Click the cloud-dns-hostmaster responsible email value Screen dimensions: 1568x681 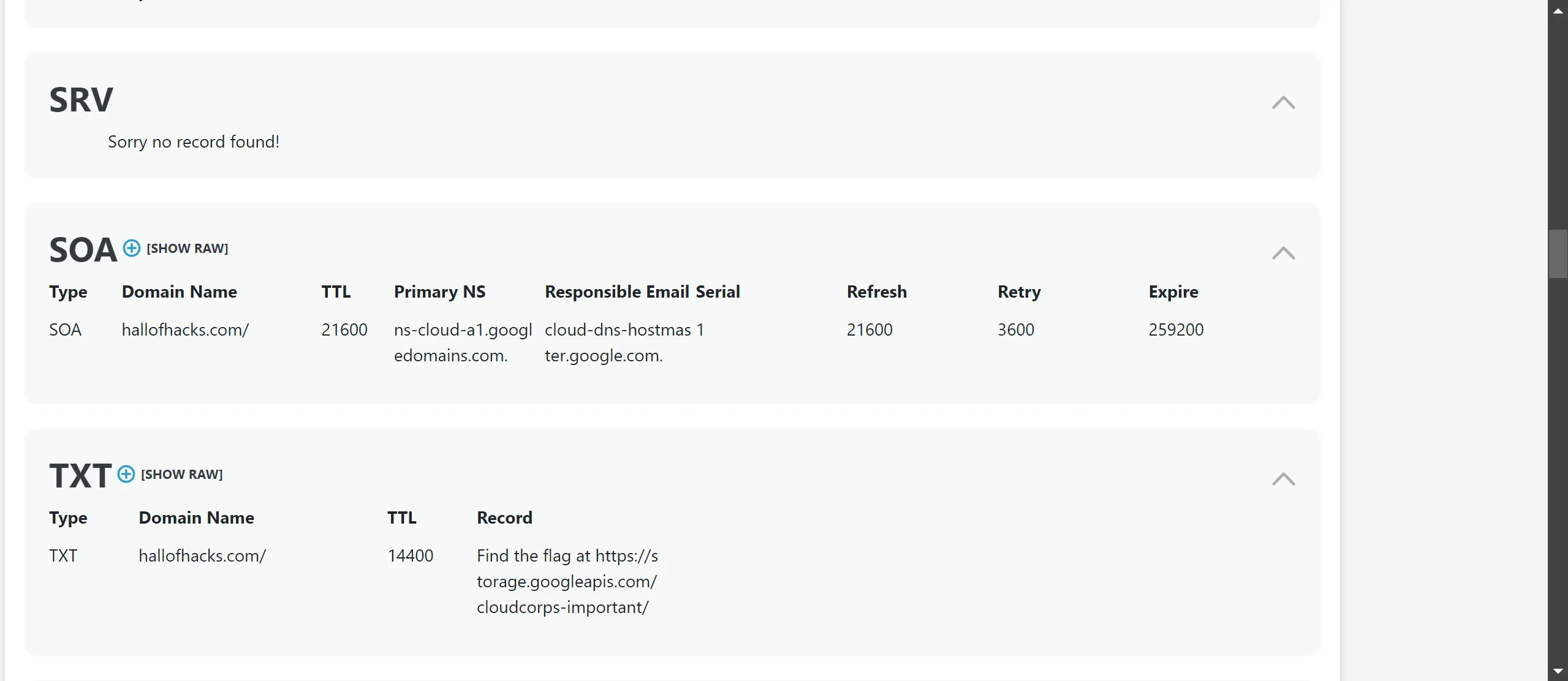(618, 342)
